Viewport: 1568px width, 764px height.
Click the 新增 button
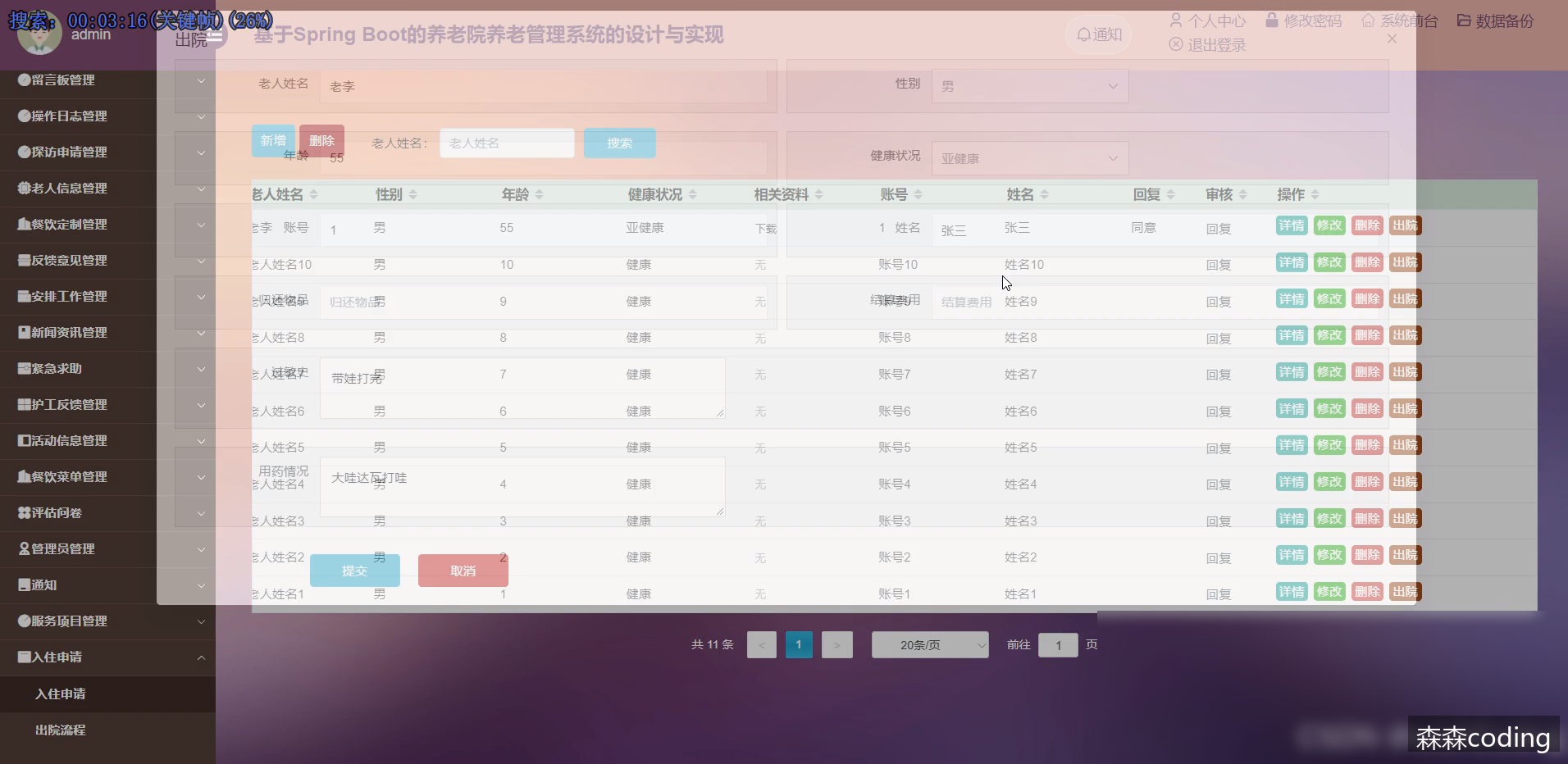[273, 141]
